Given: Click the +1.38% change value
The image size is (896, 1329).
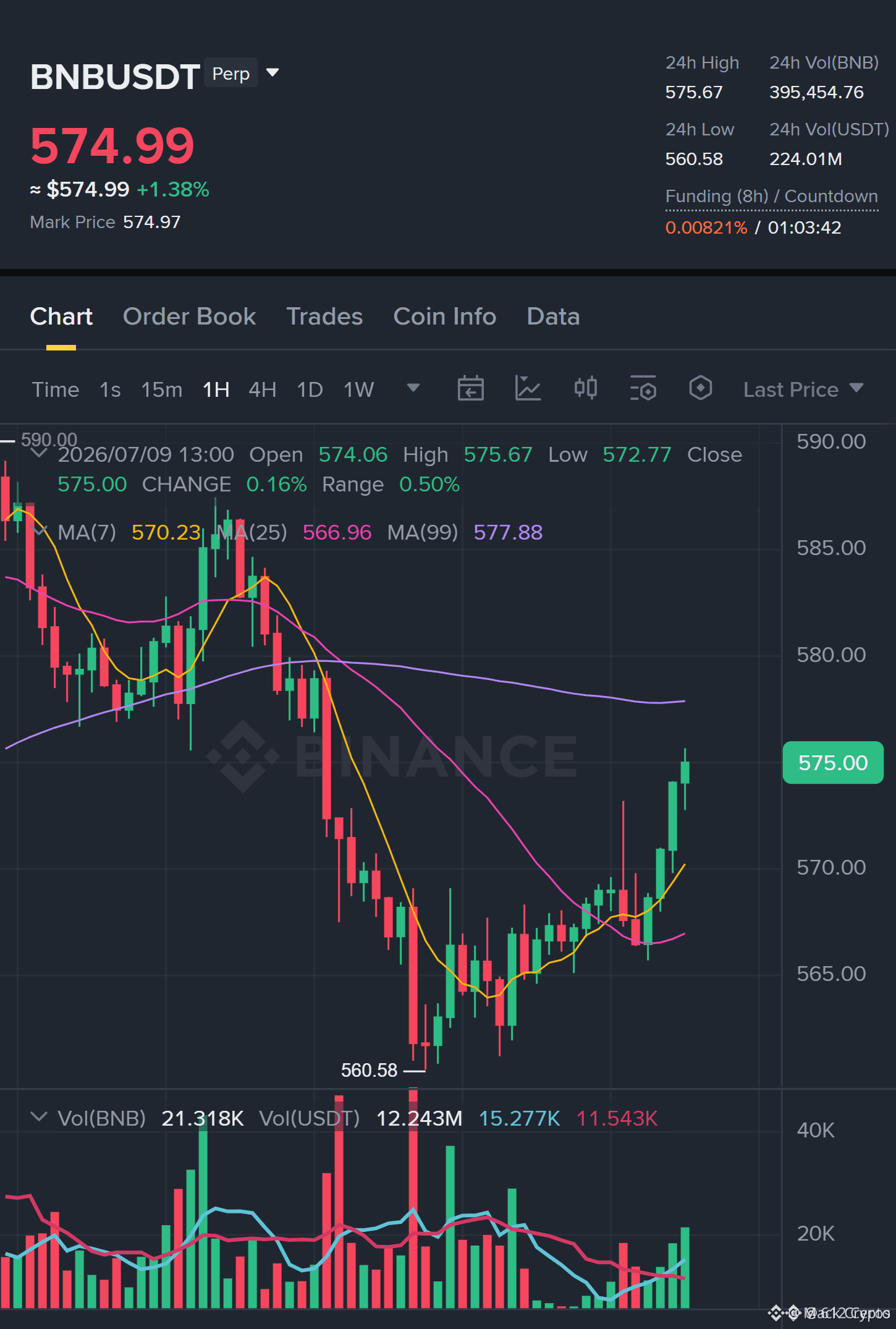Looking at the screenshot, I should click(x=173, y=189).
